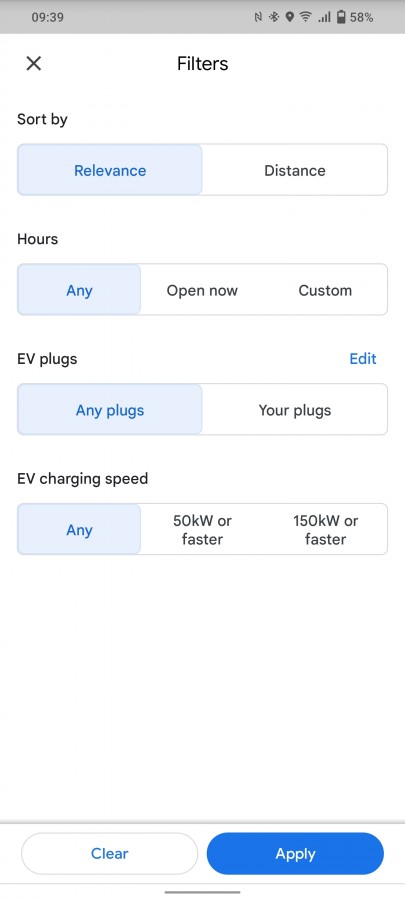Sort results by Relevance

[x=110, y=170]
